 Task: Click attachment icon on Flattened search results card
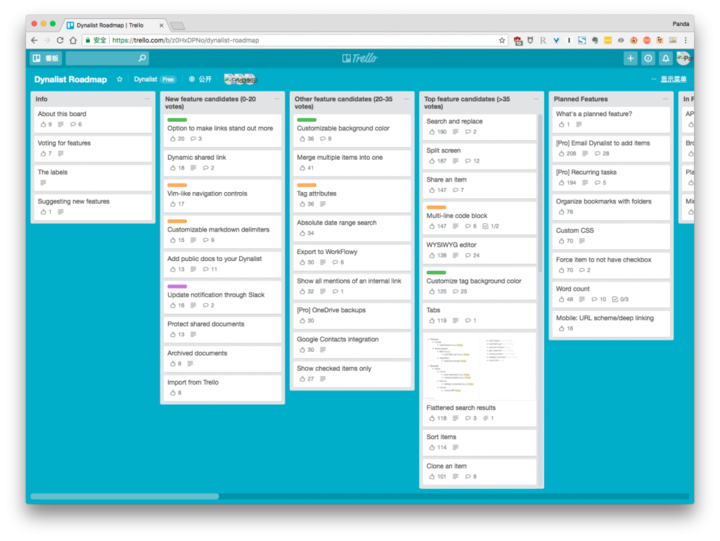tap(485, 418)
